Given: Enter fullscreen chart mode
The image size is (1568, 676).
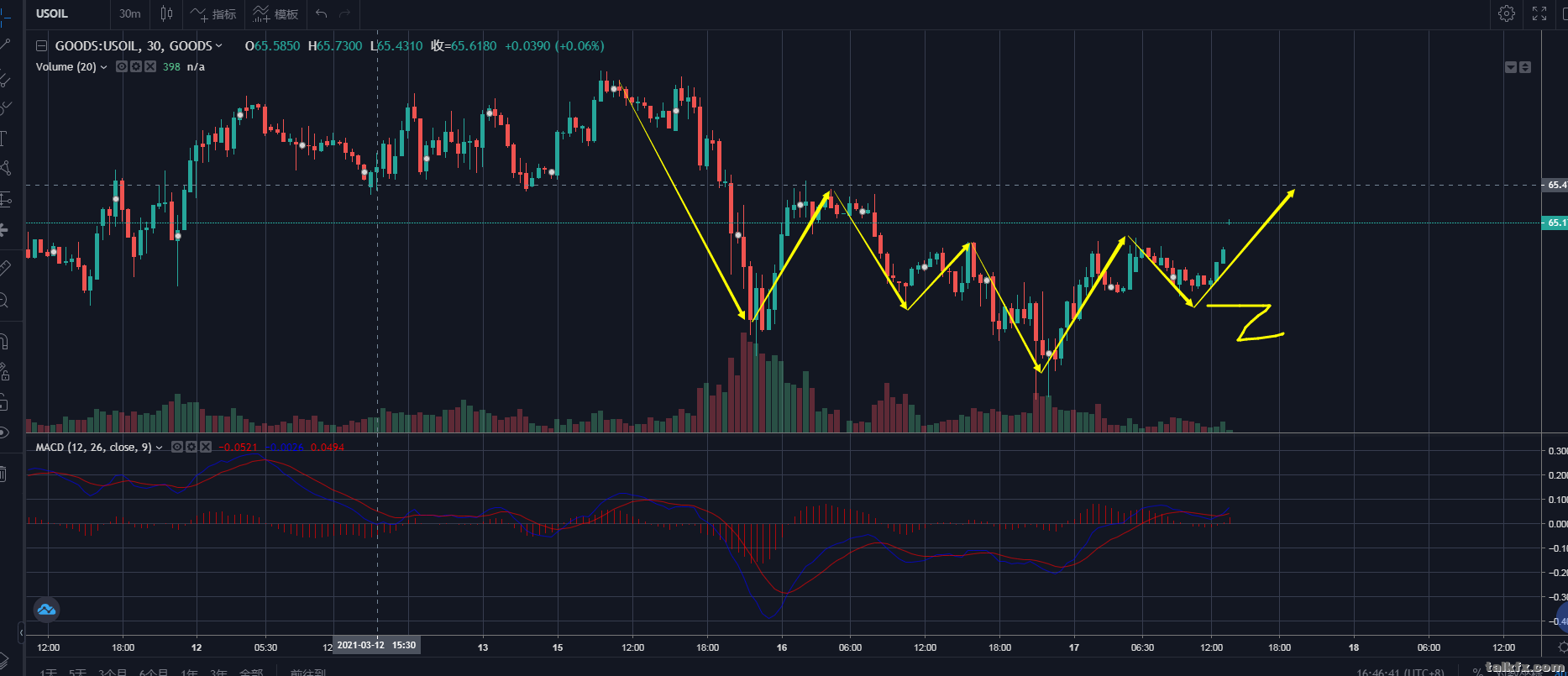Looking at the screenshot, I should (1539, 13).
